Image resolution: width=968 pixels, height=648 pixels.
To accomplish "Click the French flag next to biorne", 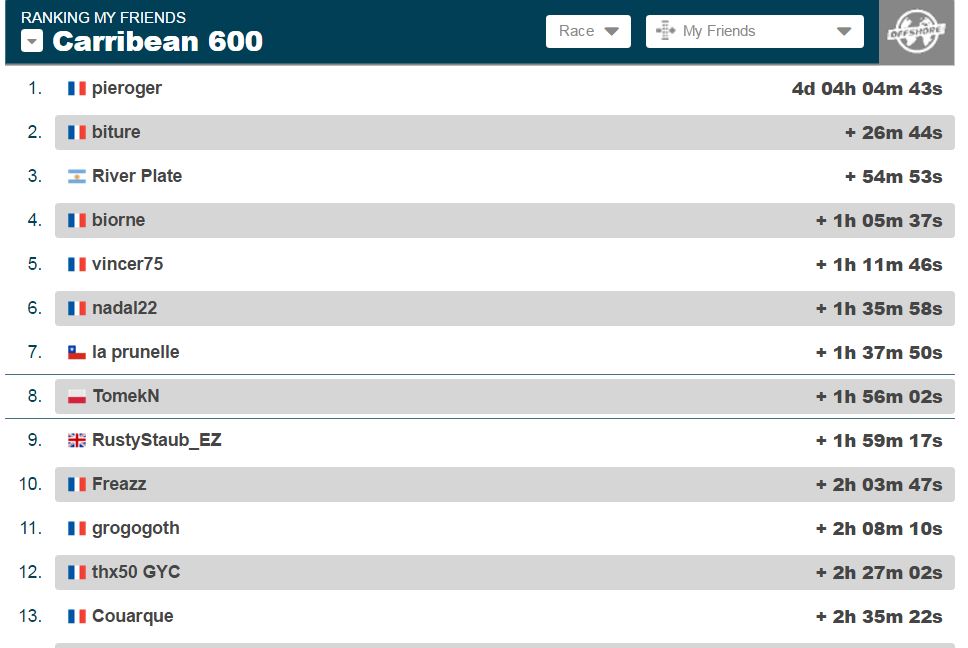I will 77,220.
